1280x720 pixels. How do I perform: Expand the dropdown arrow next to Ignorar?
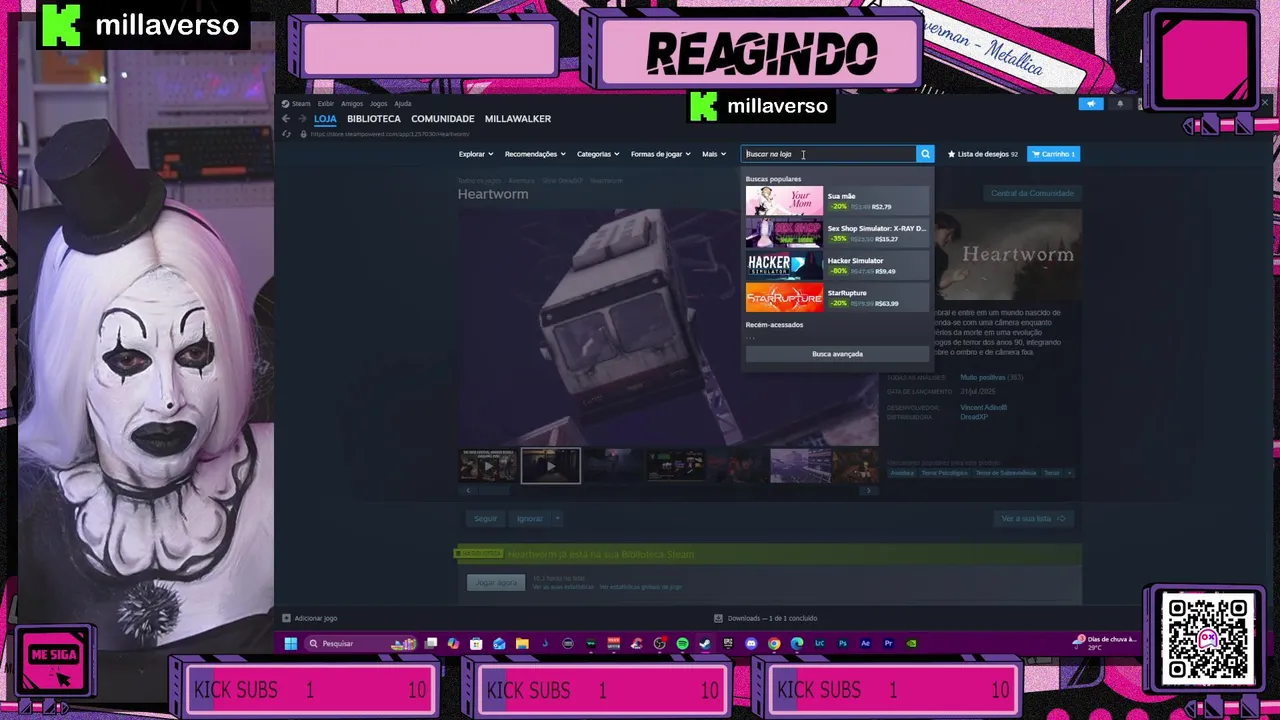(x=557, y=518)
